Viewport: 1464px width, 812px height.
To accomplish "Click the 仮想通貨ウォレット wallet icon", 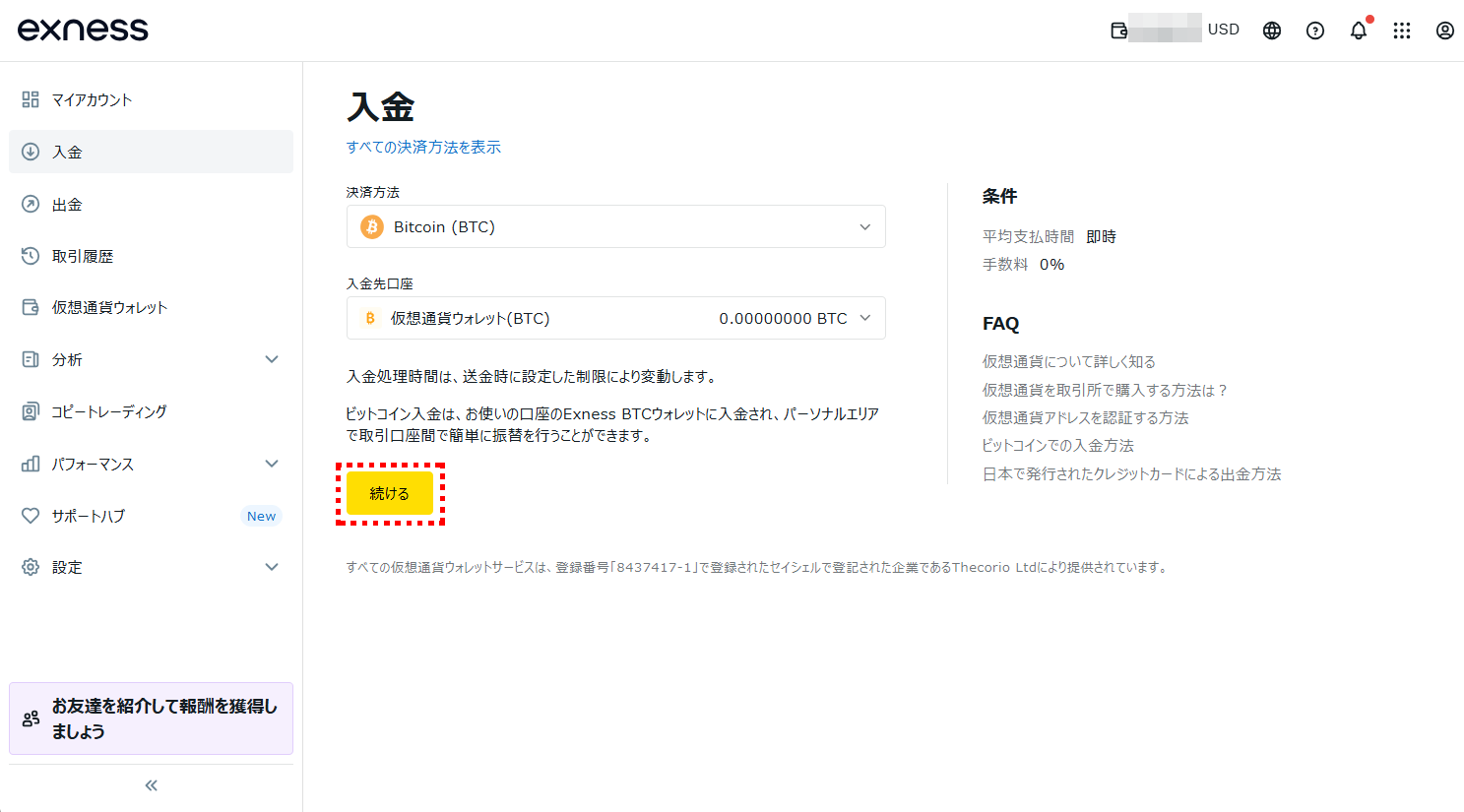I will pyautogui.click(x=31, y=307).
